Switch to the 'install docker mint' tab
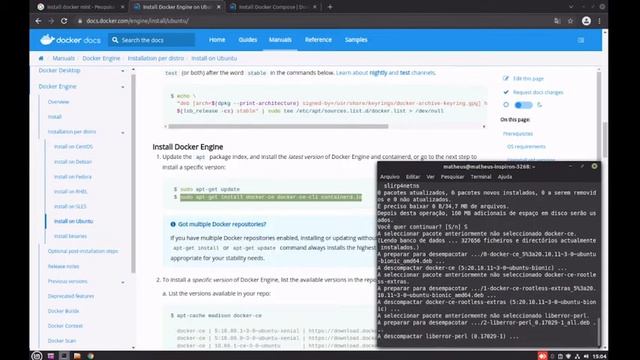Image resolution: width=640 pixels, height=360 pixels. coord(81,7)
